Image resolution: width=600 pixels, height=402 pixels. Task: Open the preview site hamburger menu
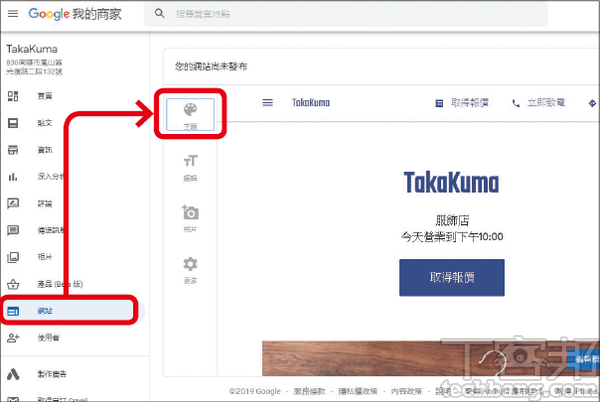click(x=267, y=103)
